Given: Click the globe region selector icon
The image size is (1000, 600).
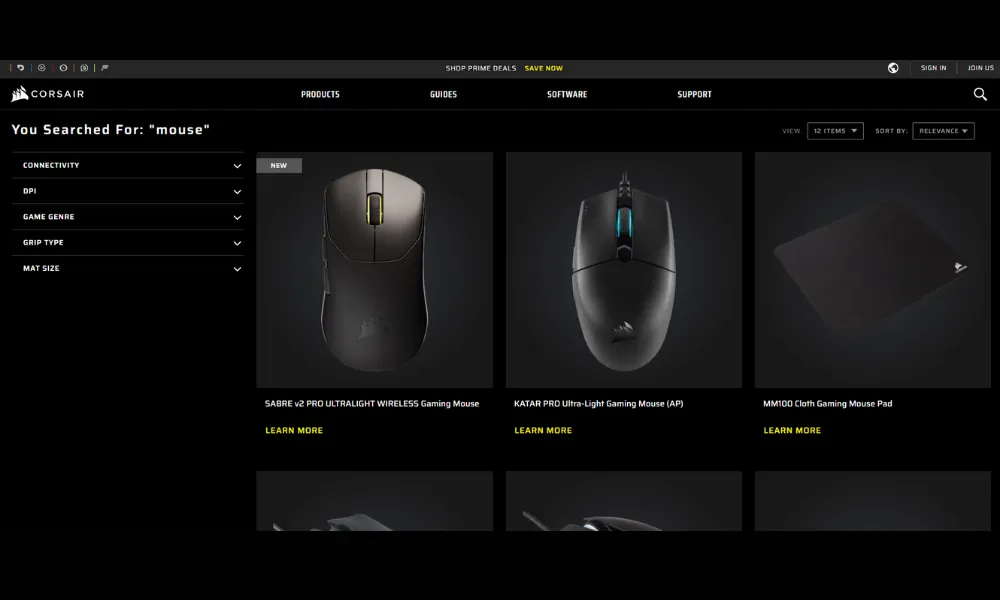Looking at the screenshot, I should pos(893,68).
